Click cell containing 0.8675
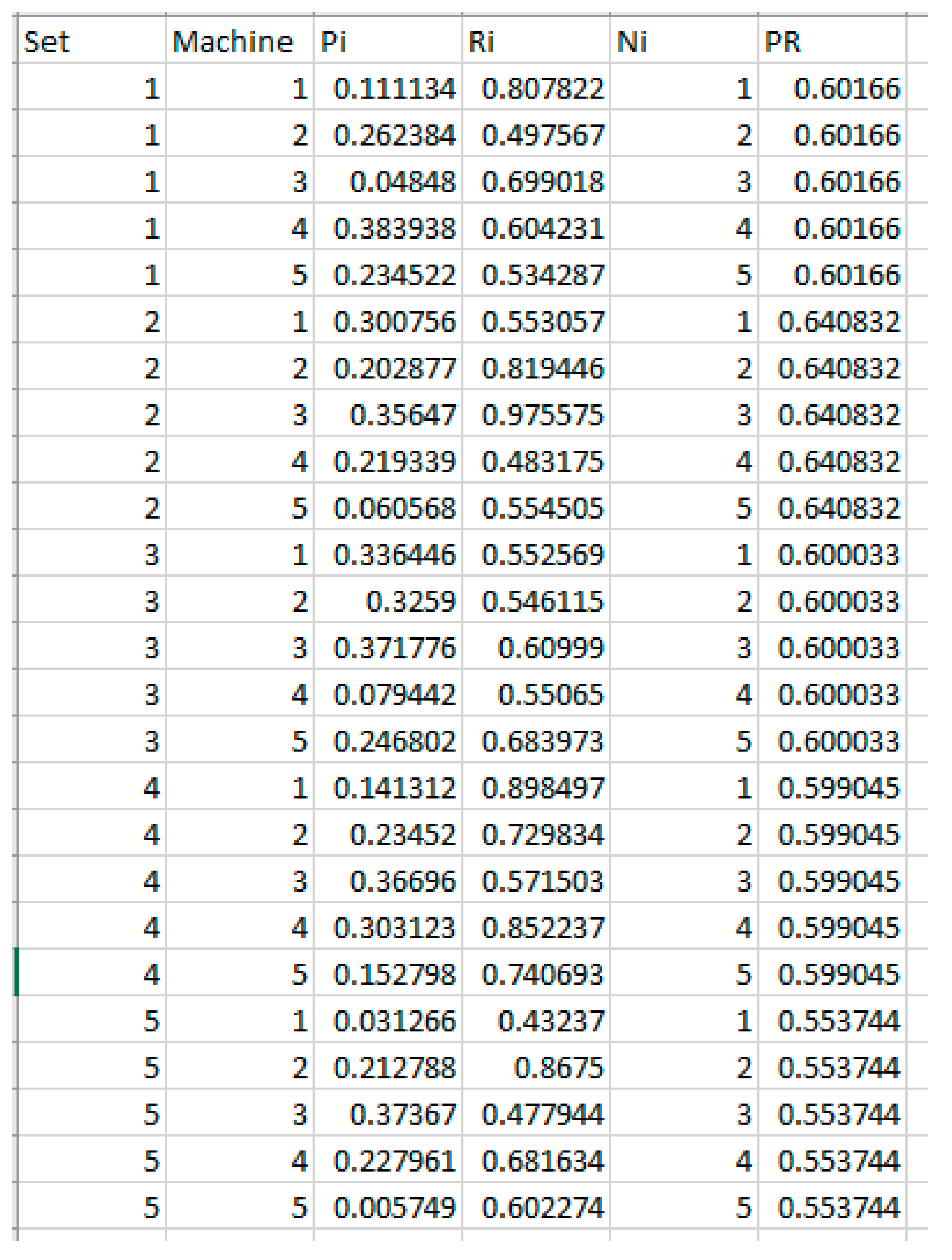The image size is (952, 1260). click(558, 1068)
